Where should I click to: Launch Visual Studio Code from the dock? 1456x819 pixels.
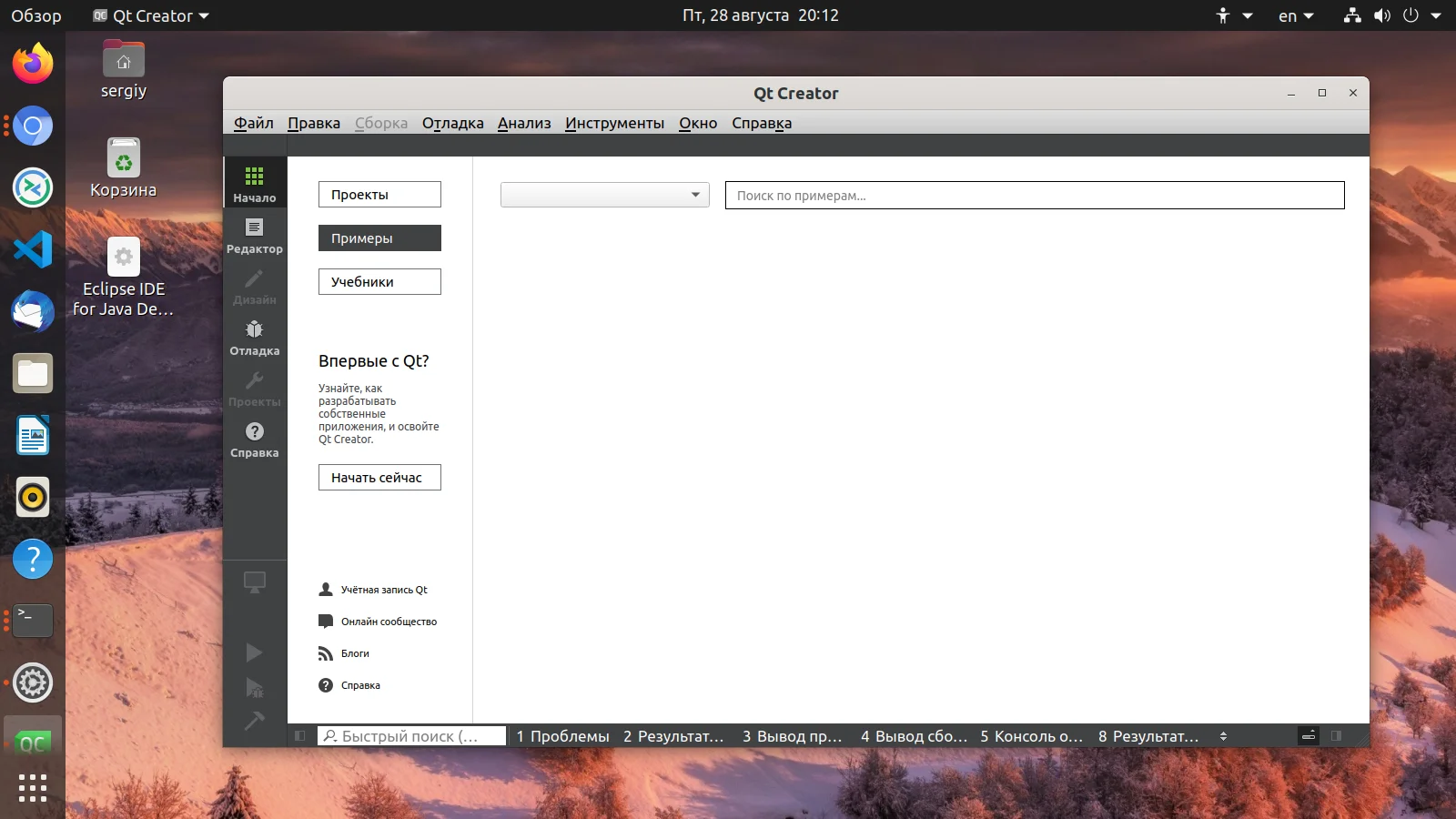[x=33, y=249]
